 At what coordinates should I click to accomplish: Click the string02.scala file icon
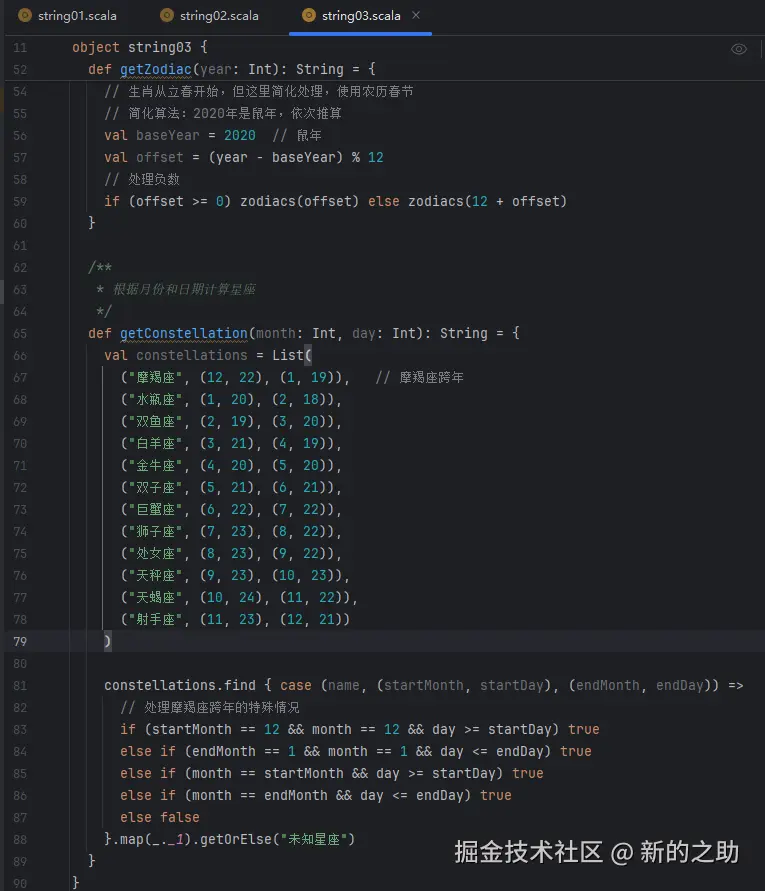(x=167, y=15)
